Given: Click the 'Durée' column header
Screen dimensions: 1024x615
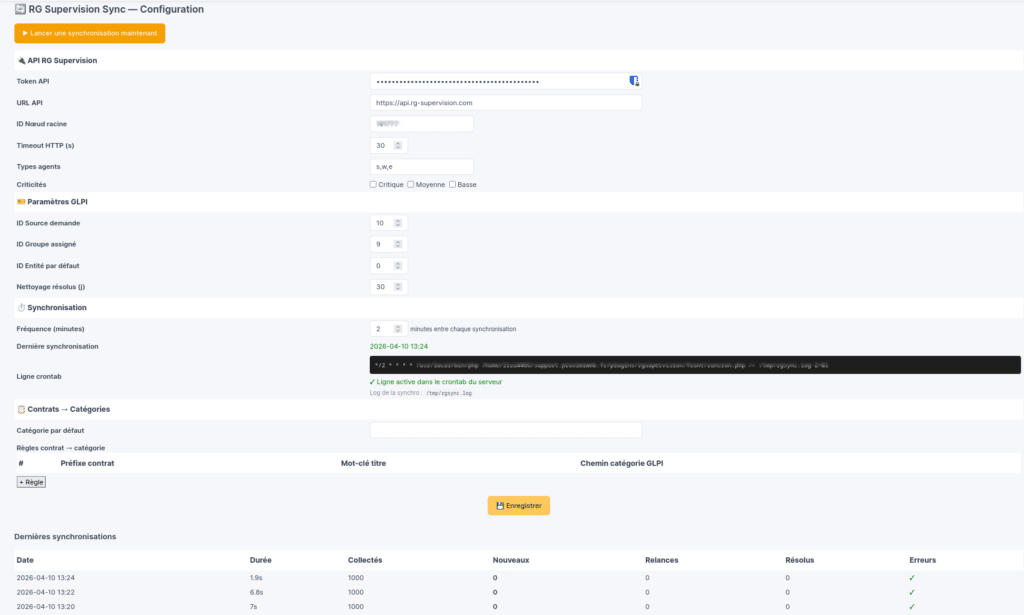Looking at the screenshot, I should point(261,560).
